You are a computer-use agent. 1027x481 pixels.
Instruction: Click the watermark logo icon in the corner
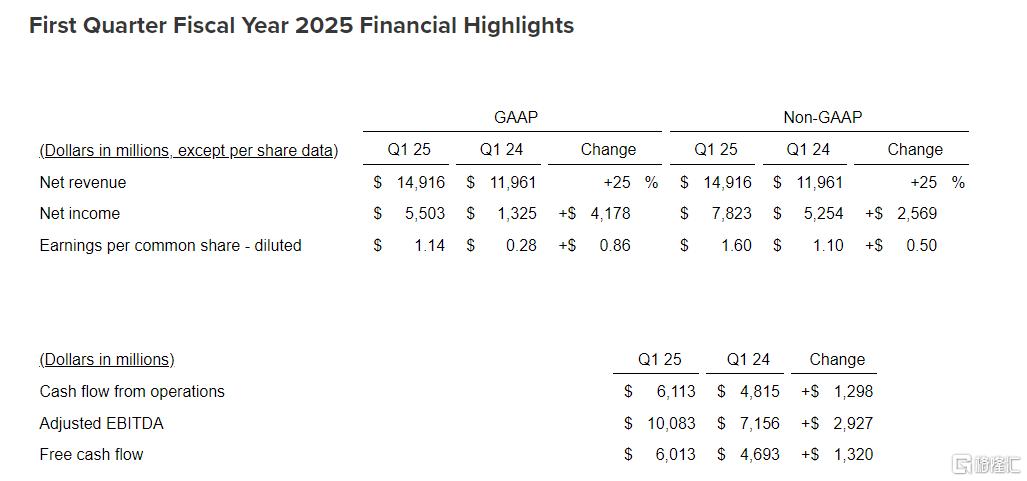point(962,464)
